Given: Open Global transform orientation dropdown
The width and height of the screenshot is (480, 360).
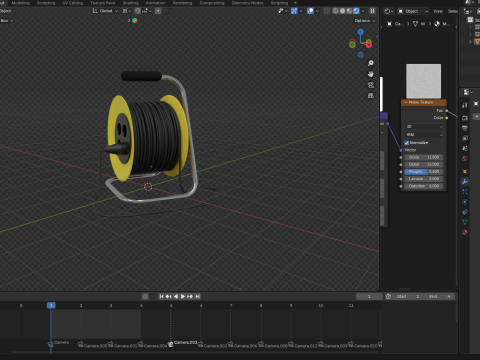Looking at the screenshot, I should [x=105, y=11].
